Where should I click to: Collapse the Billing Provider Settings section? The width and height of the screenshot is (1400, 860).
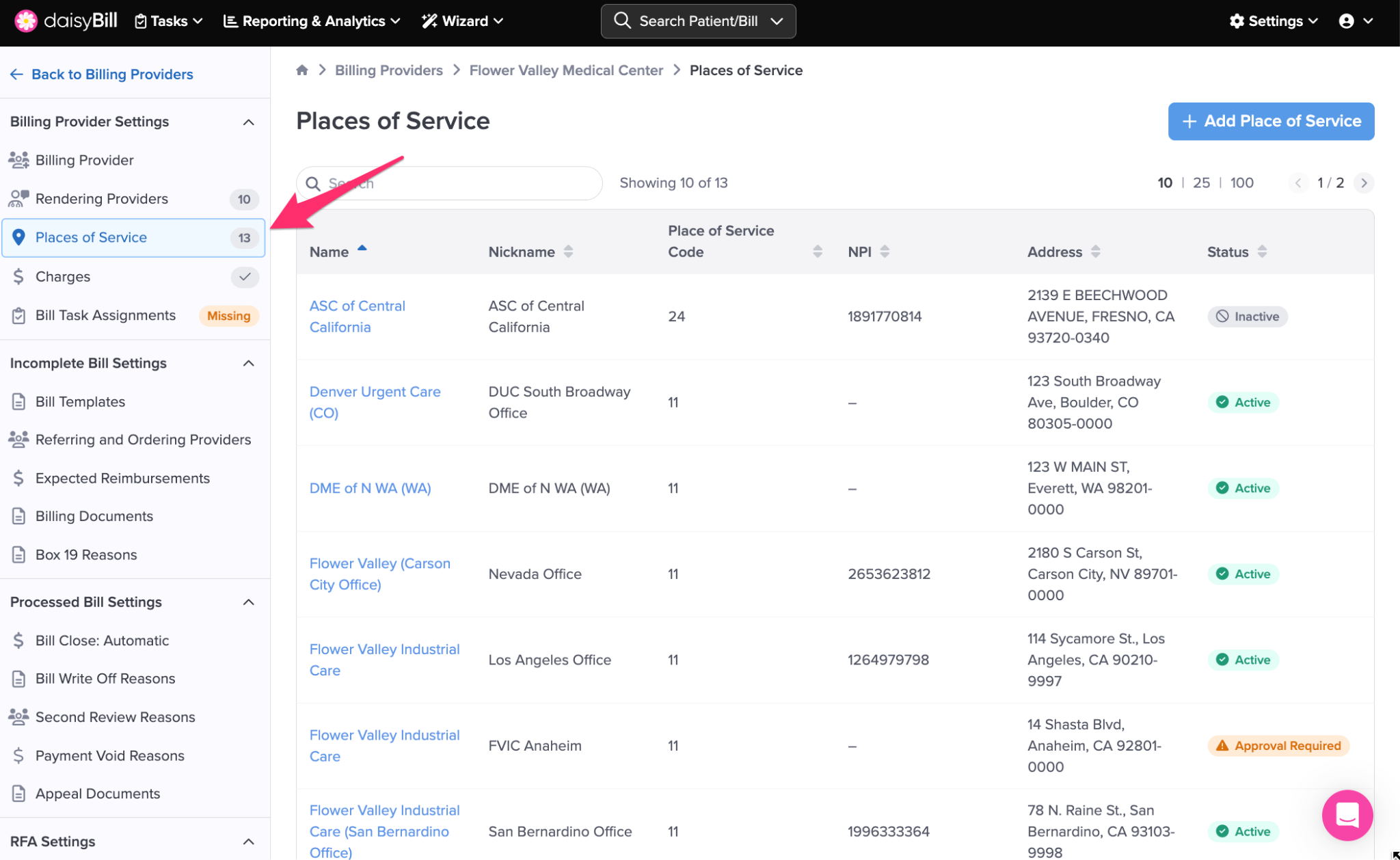pyautogui.click(x=248, y=122)
